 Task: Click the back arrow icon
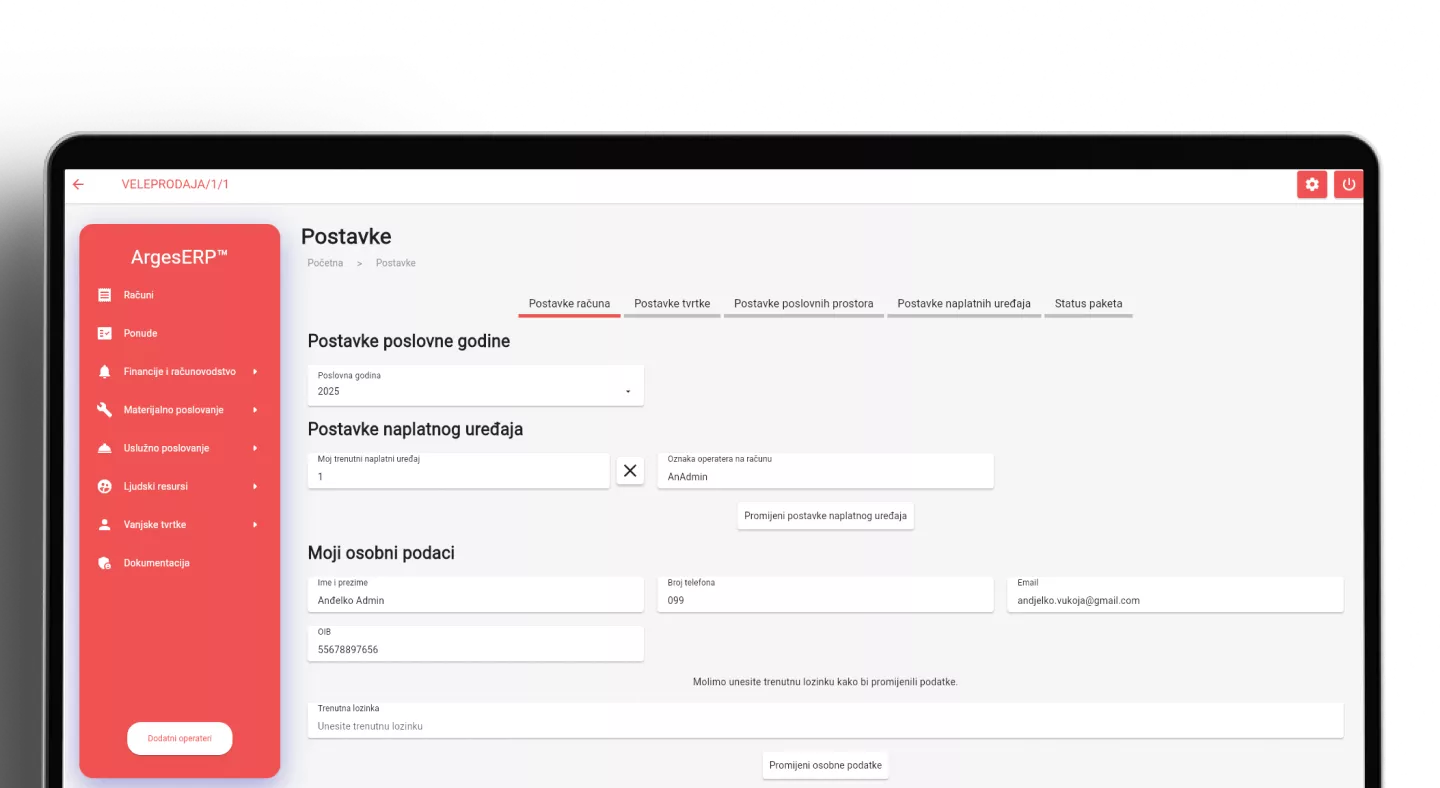point(78,184)
